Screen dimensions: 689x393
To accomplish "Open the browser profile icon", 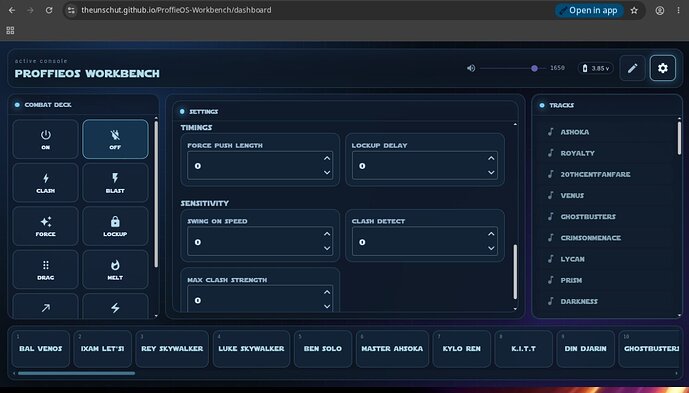I will [660, 11].
